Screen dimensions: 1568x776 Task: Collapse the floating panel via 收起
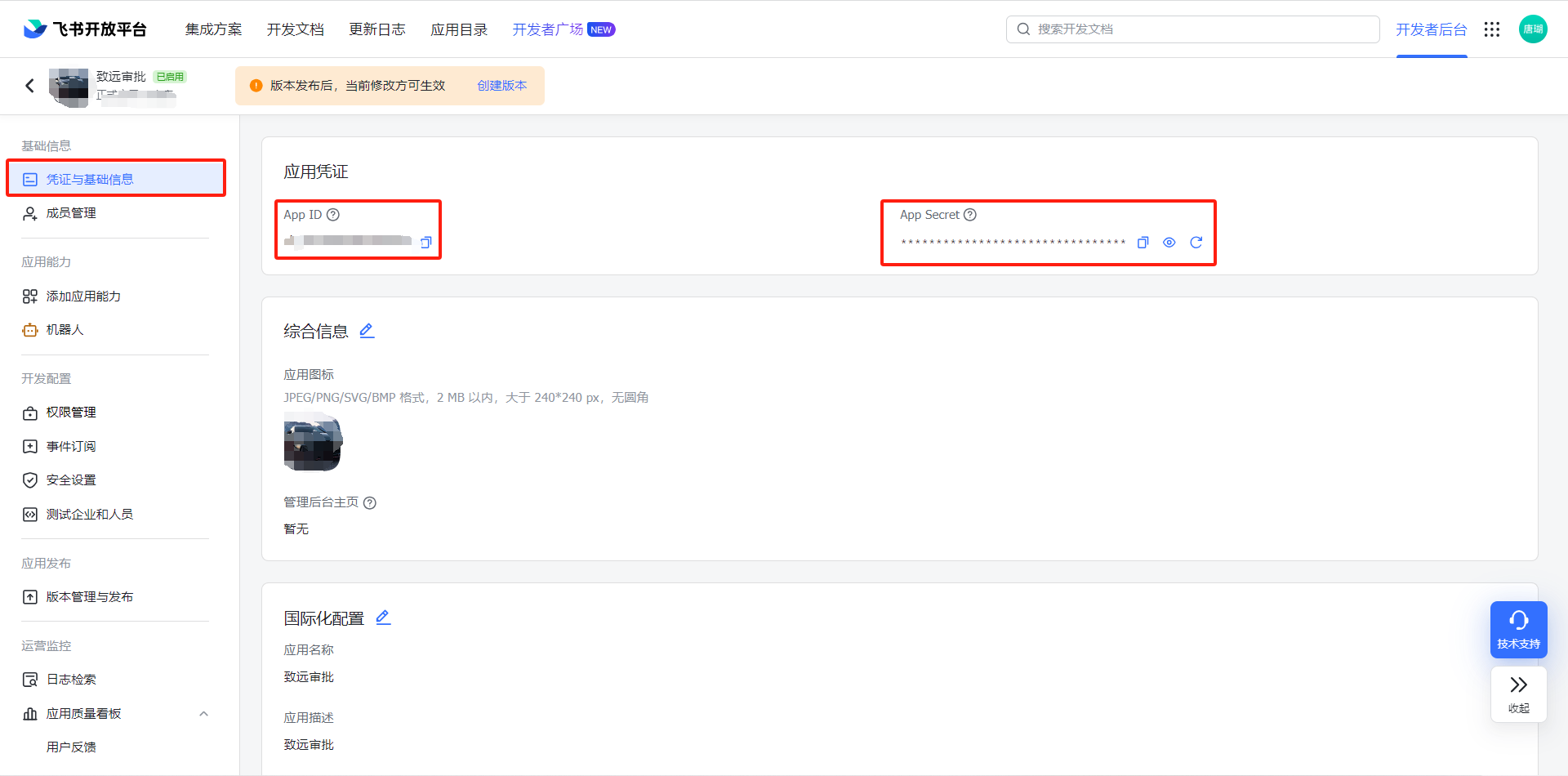click(x=1519, y=694)
